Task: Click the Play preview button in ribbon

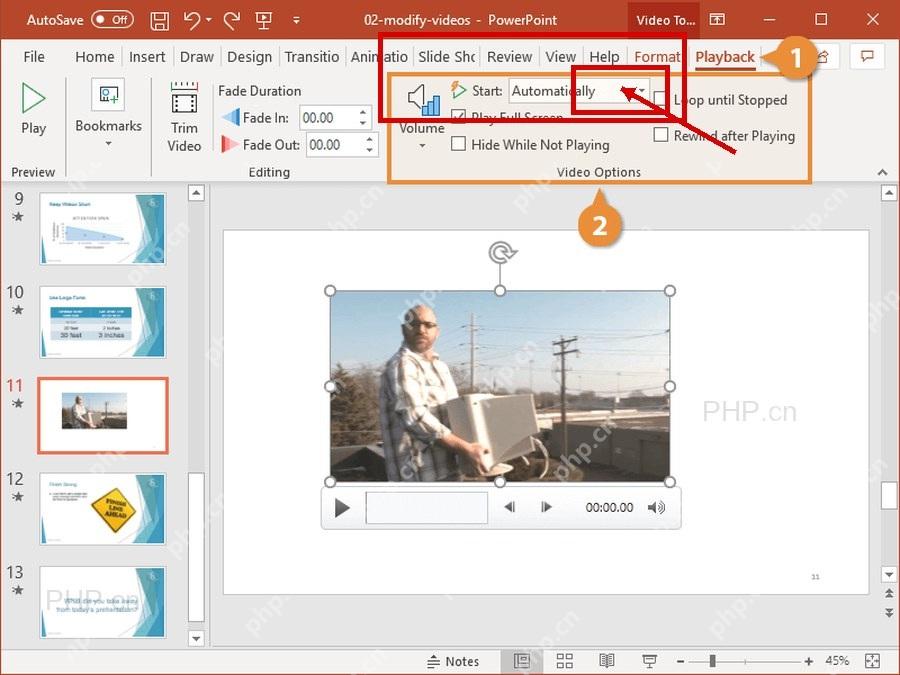Action: click(33, 109)
